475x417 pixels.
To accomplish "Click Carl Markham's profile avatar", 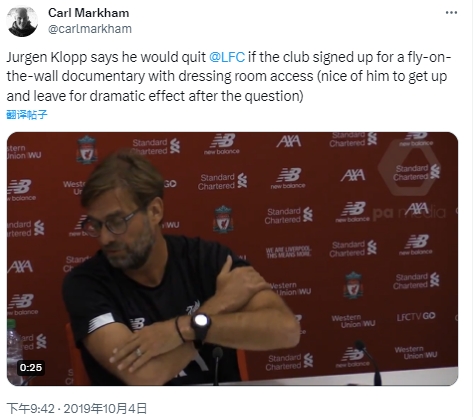I will coord(22,21).
